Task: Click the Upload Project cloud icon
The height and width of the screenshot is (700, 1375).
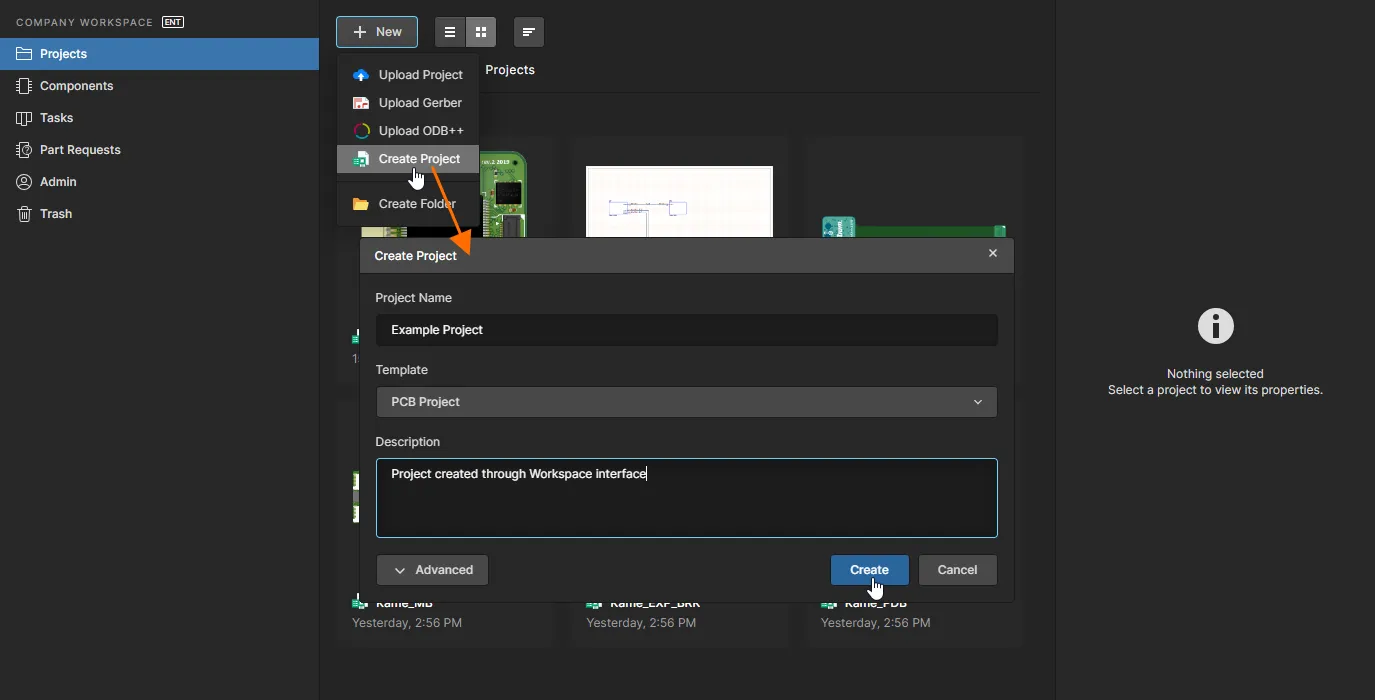Action: (x=361, y=75)
